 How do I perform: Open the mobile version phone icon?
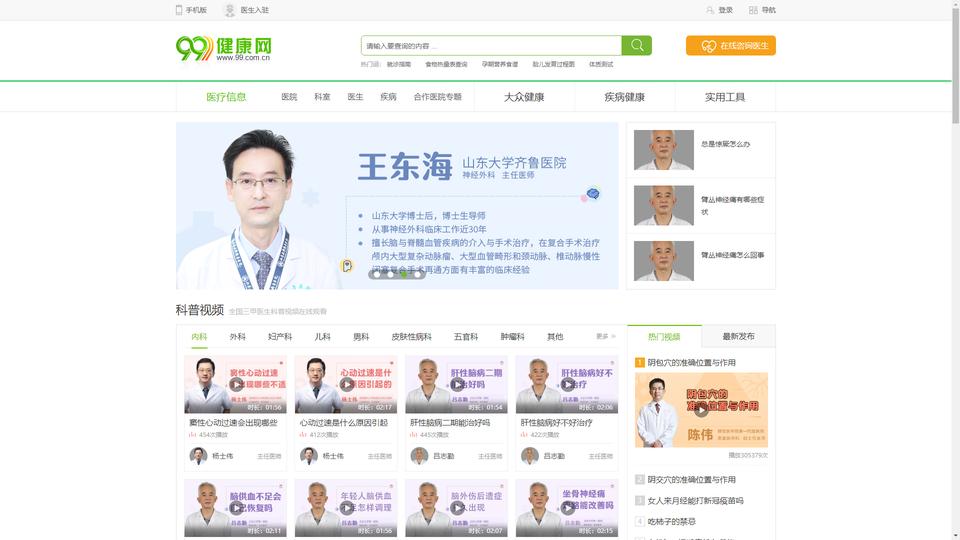click(x=179, y=10)
